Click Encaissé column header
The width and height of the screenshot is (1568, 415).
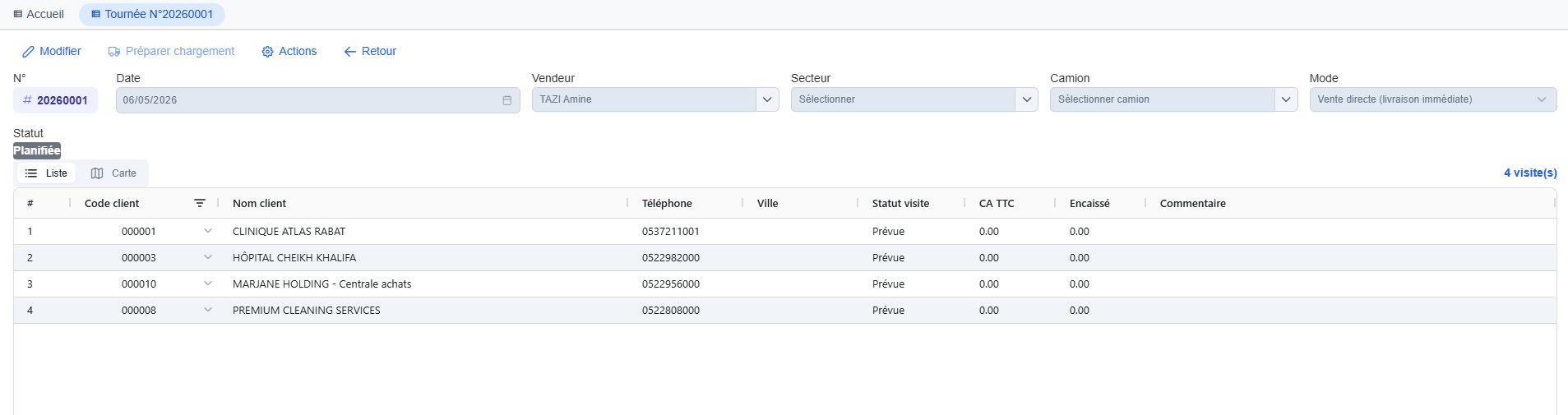tap(1089, 203)
